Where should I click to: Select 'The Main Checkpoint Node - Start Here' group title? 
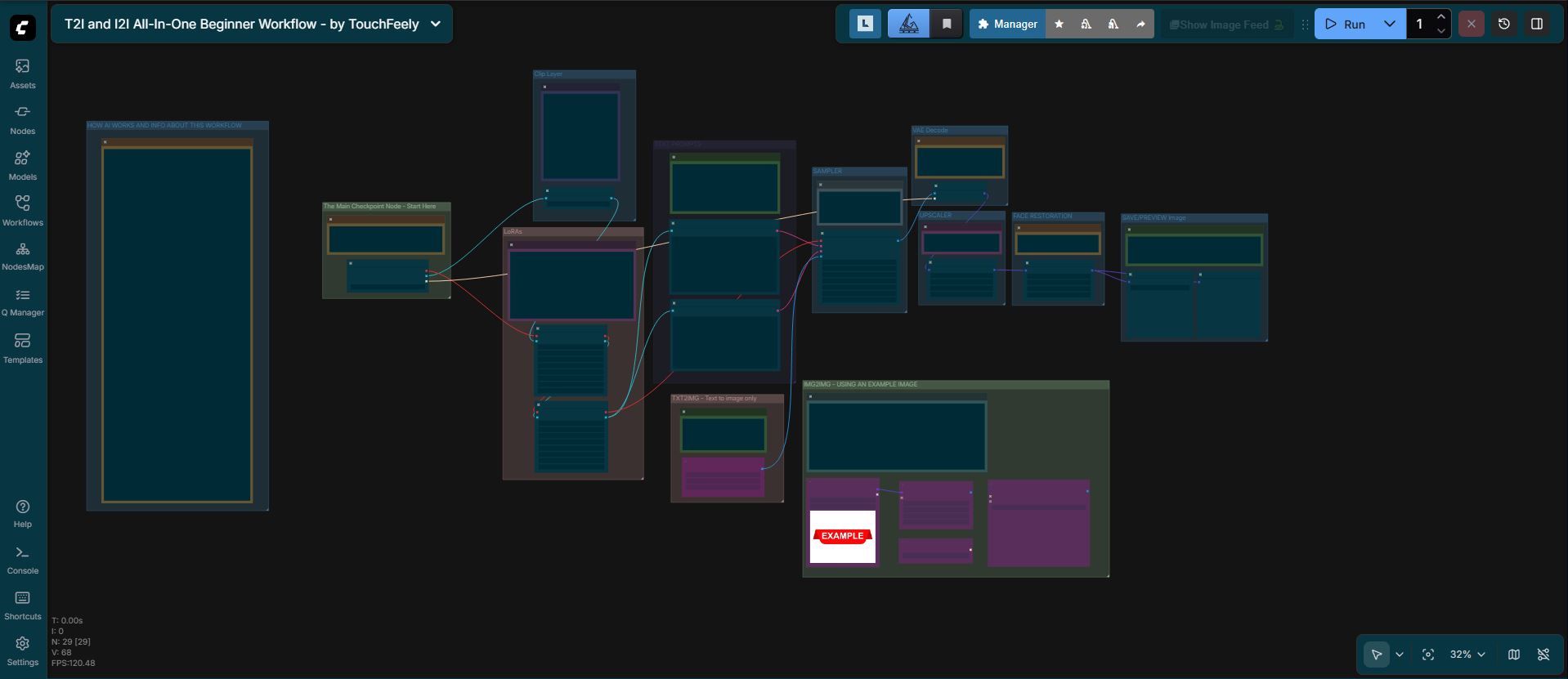coord(379,207)
